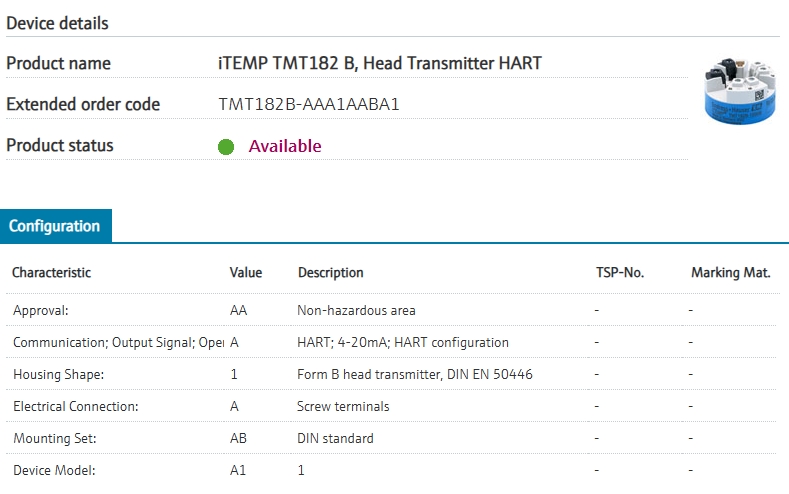The height and width of the screenshot is (494, 789).
Task: Click the Value column header
Action: (246, 272)
